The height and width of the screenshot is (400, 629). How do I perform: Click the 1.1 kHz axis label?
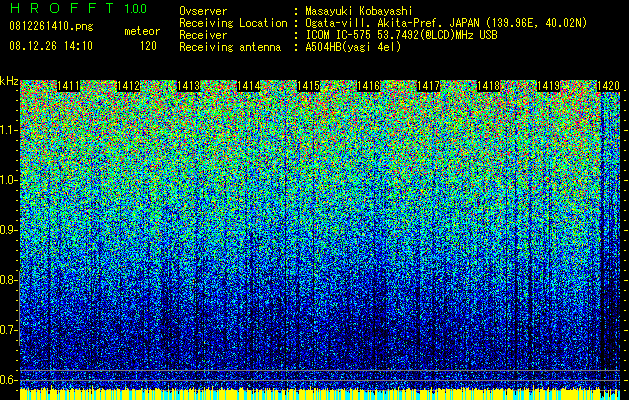pos(7,130)
